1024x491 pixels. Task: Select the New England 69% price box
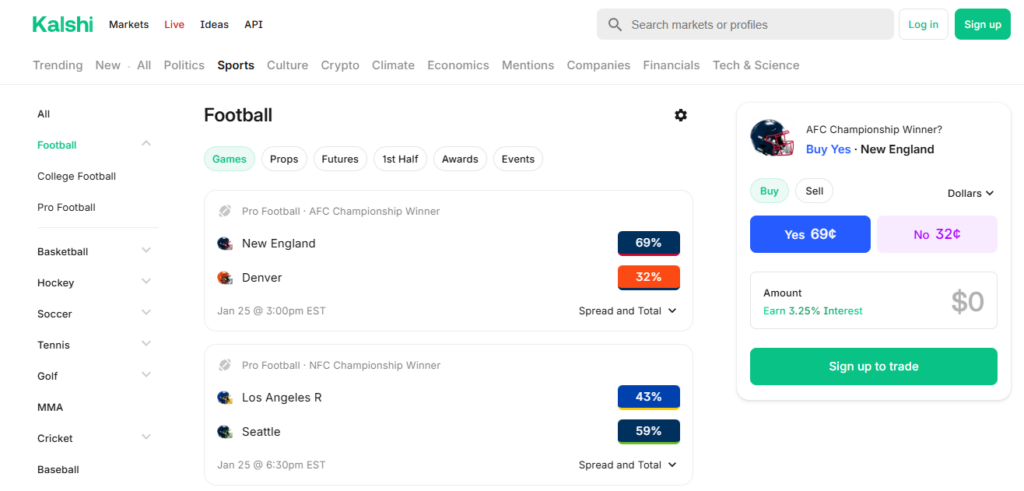point(648,243)
